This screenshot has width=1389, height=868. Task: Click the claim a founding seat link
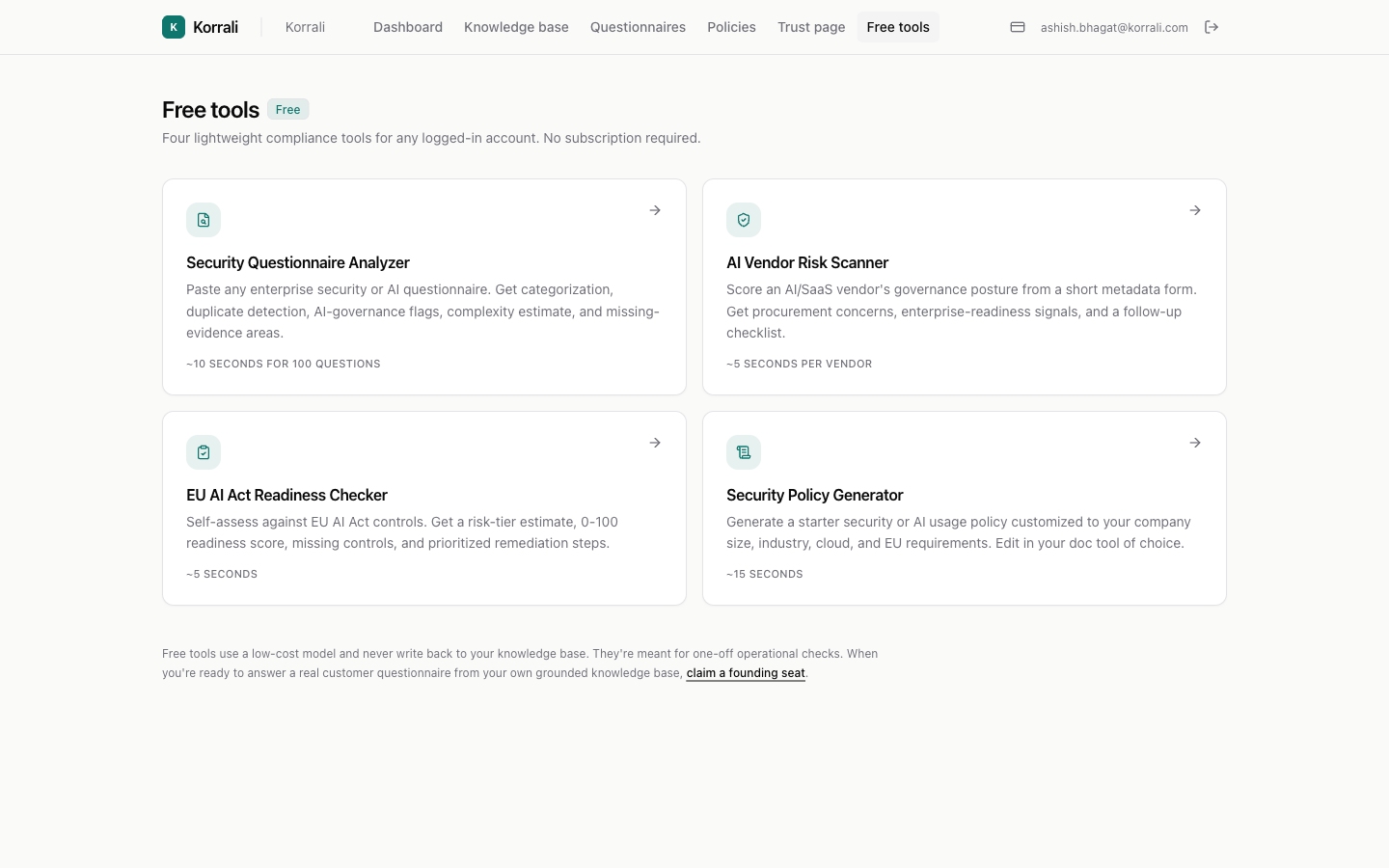746,673
